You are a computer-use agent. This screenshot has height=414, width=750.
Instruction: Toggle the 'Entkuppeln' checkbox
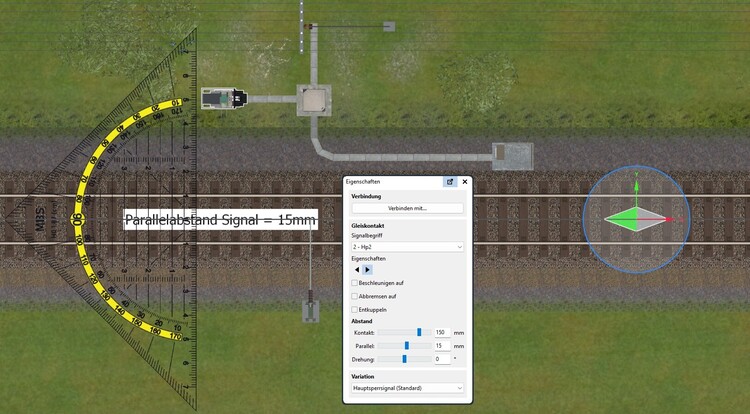point(354,310)
